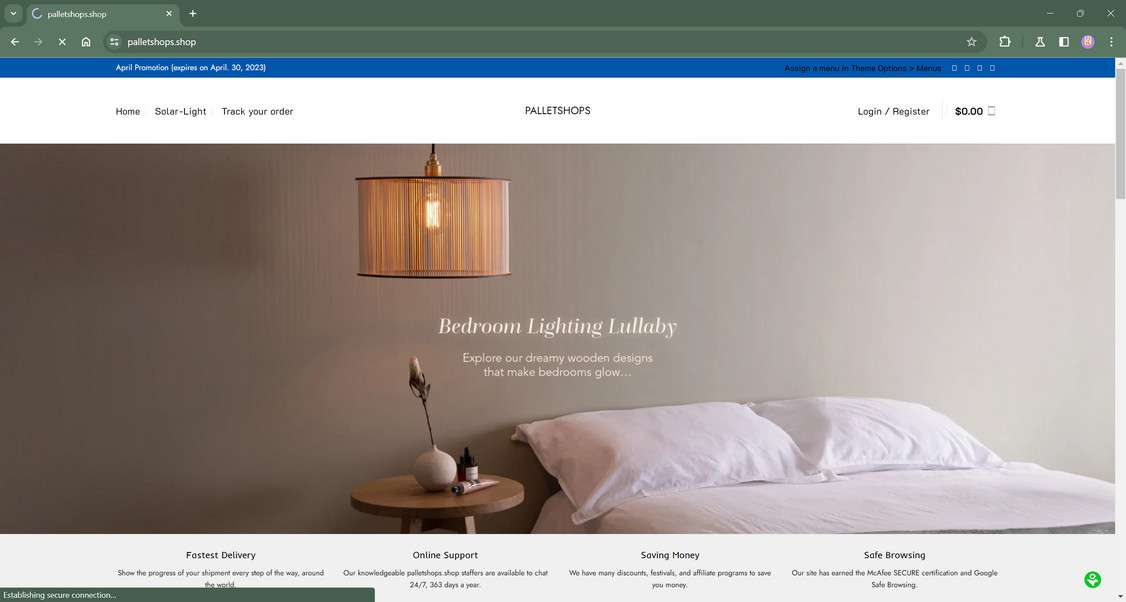This screenshot has width=1126, height=602.
Task: Click the address bar URL
Action: (162, 42)
